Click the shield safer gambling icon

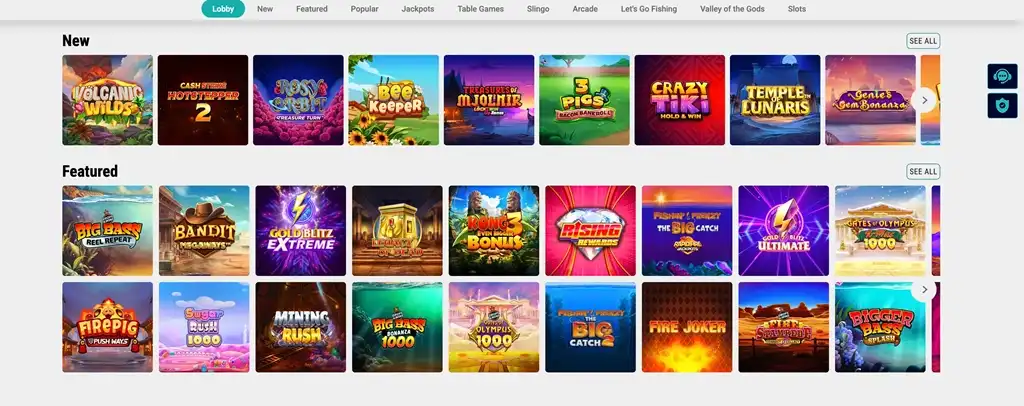pos(1002,106)
